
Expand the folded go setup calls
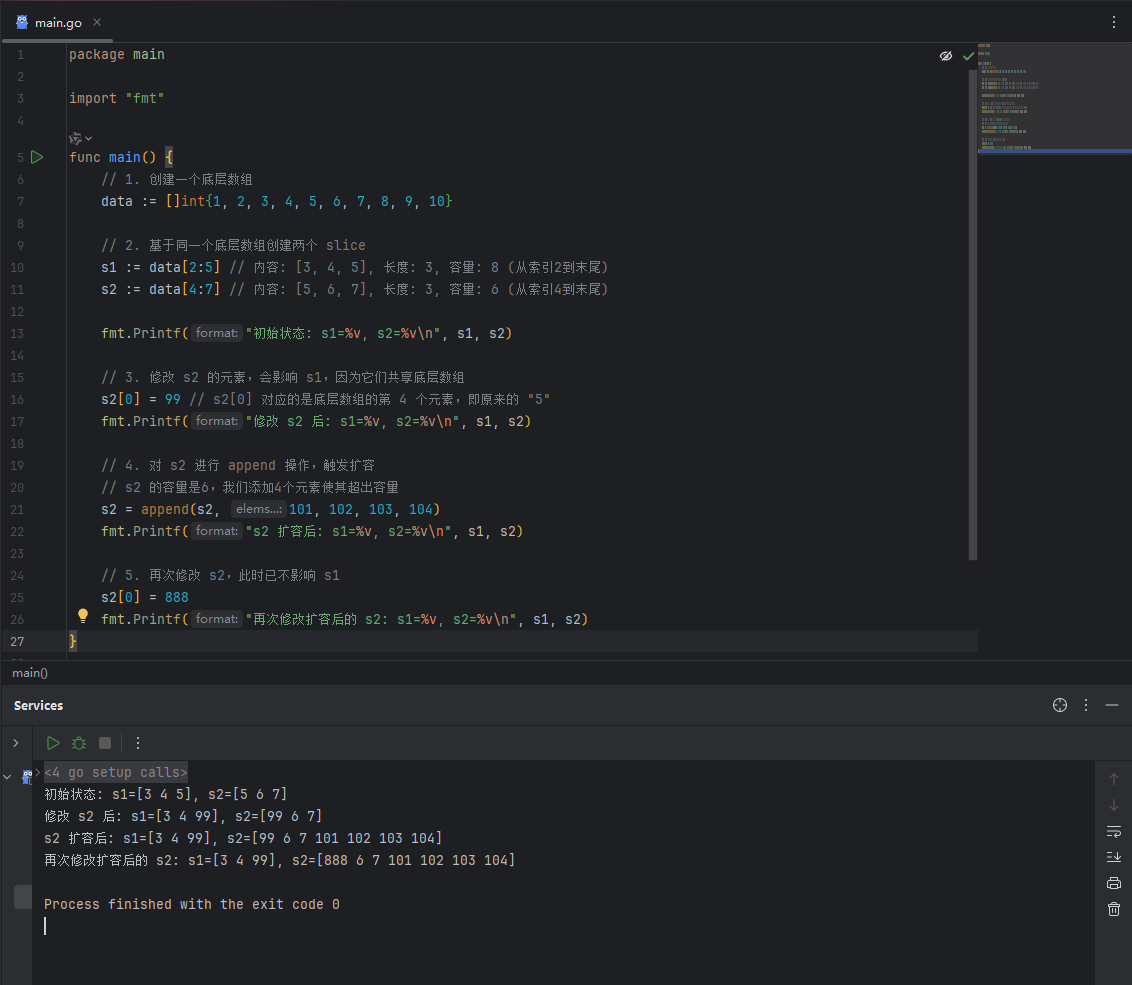coord(116,773)
